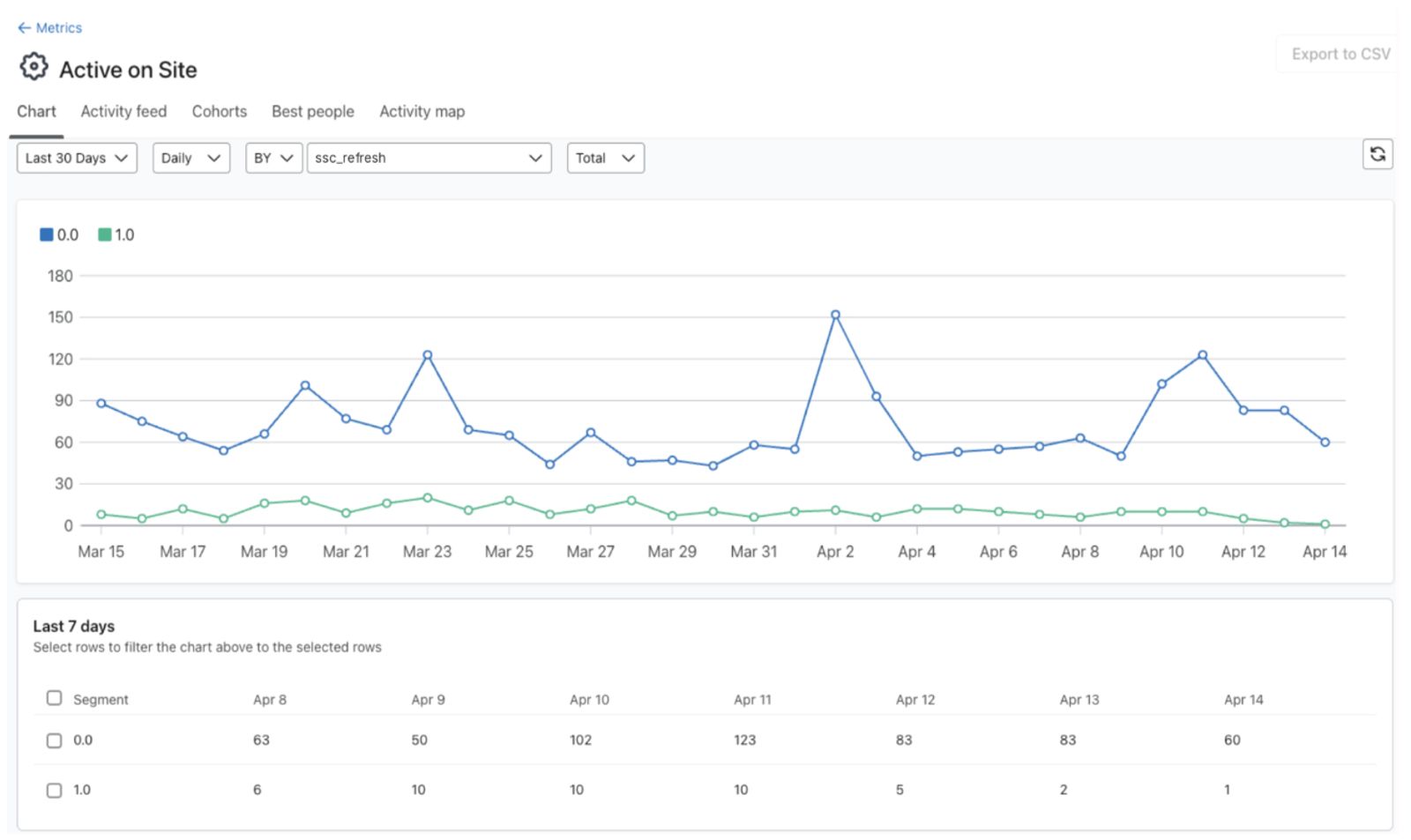Go to the Best people tab
The height and width of the screenshot is (840, 1411).
click(x=313, y=112)
